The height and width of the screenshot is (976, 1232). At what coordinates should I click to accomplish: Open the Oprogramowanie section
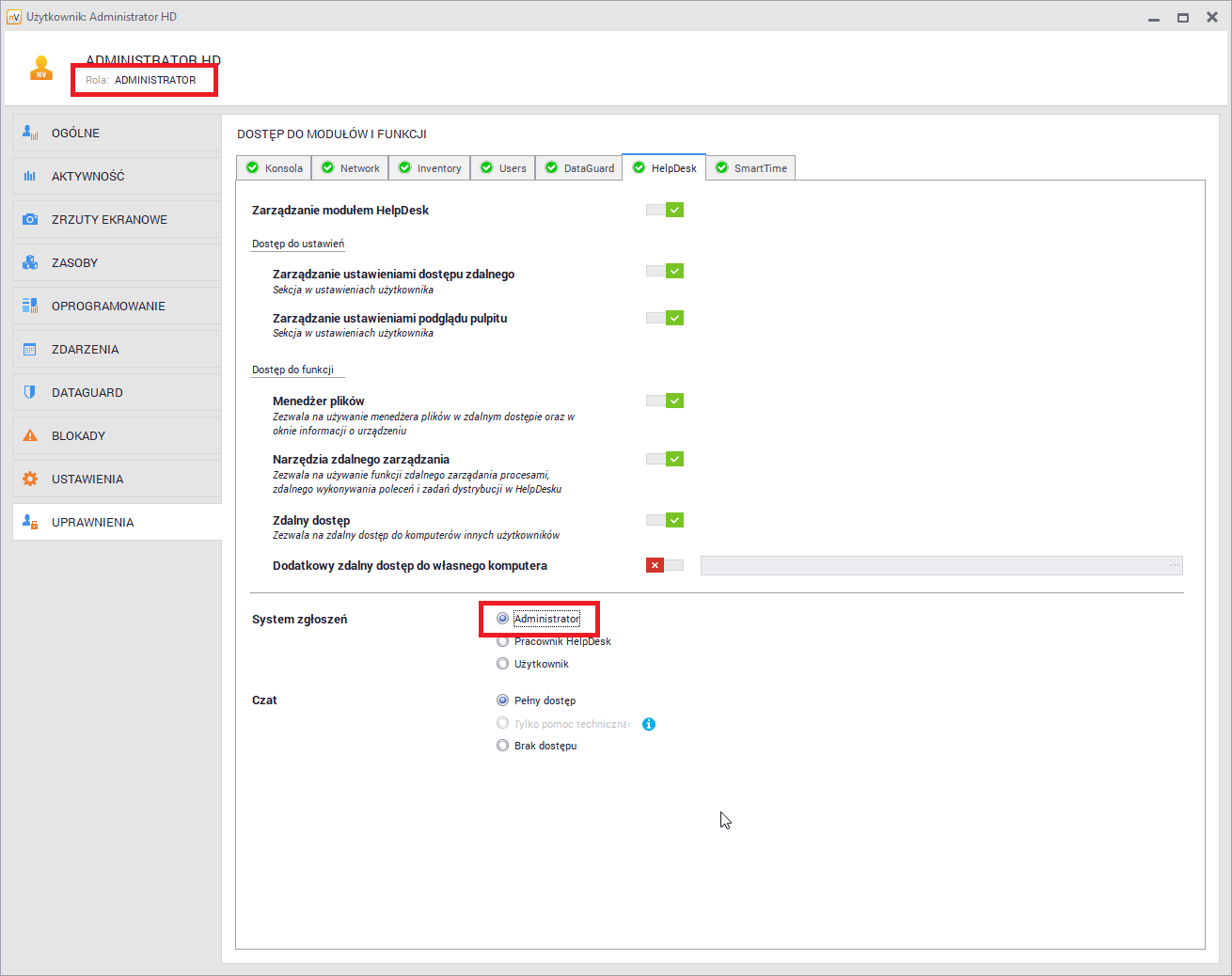click(108, 306)
